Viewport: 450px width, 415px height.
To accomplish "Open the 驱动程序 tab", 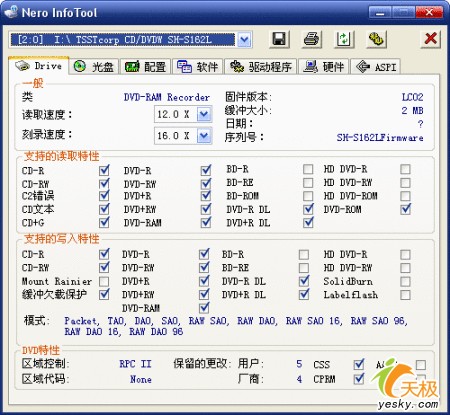I will [261, 67].
